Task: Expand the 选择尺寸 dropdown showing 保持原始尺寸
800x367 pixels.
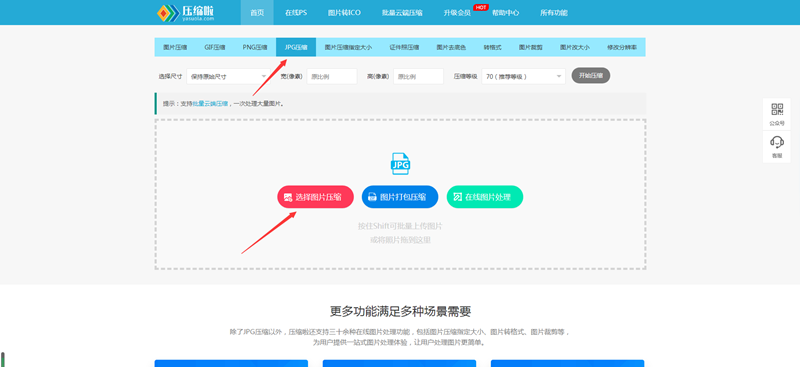Action: [x=228, y=77]
